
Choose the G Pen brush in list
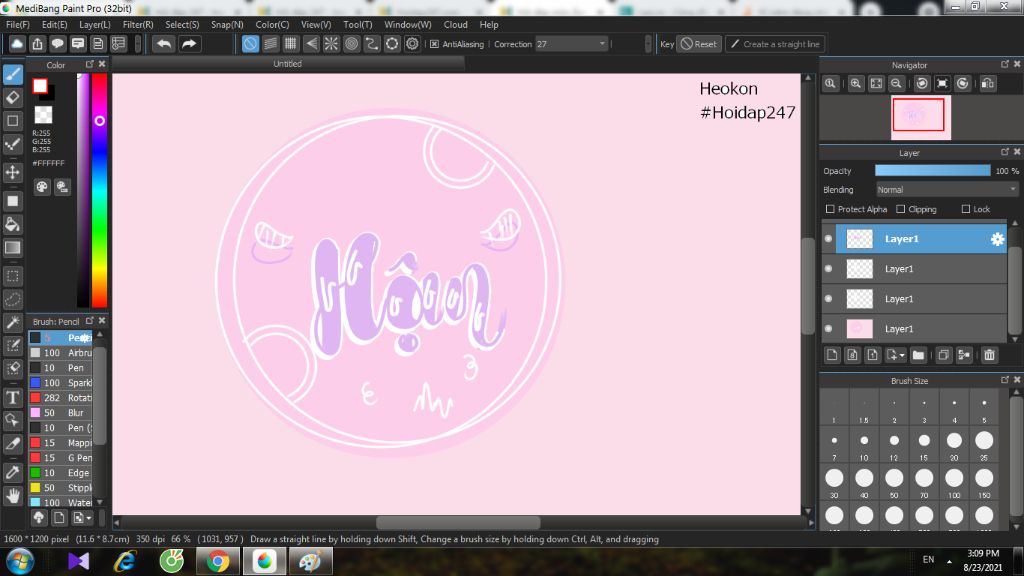tap(61, 458)
